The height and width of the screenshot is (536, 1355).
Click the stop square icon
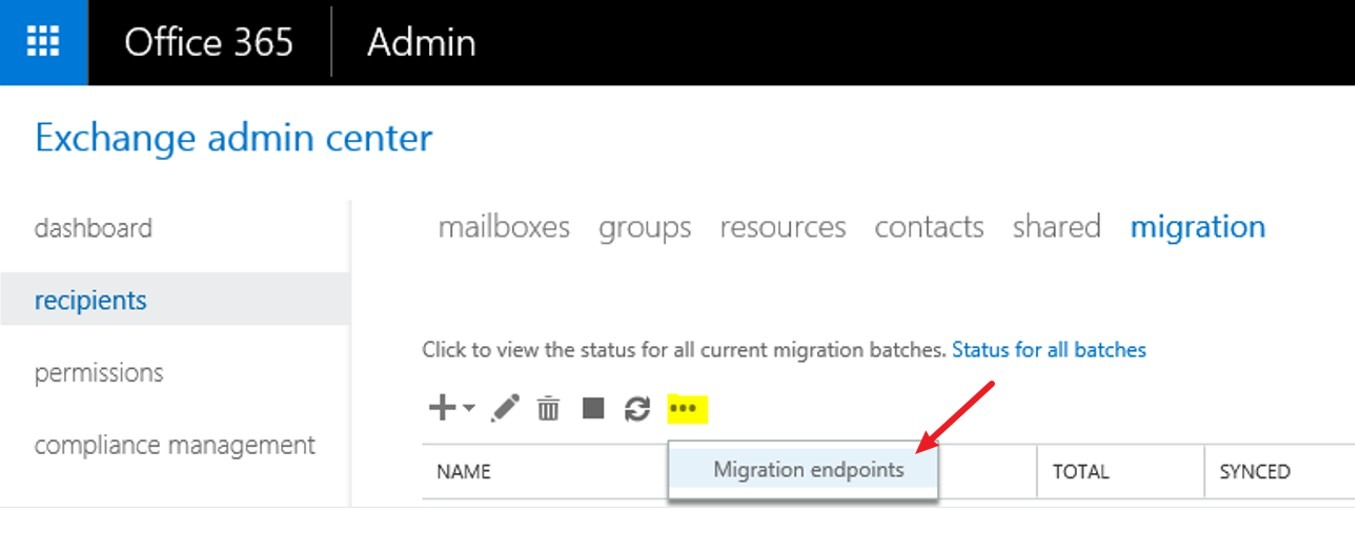pyautogui.click(x=593, y=408)
